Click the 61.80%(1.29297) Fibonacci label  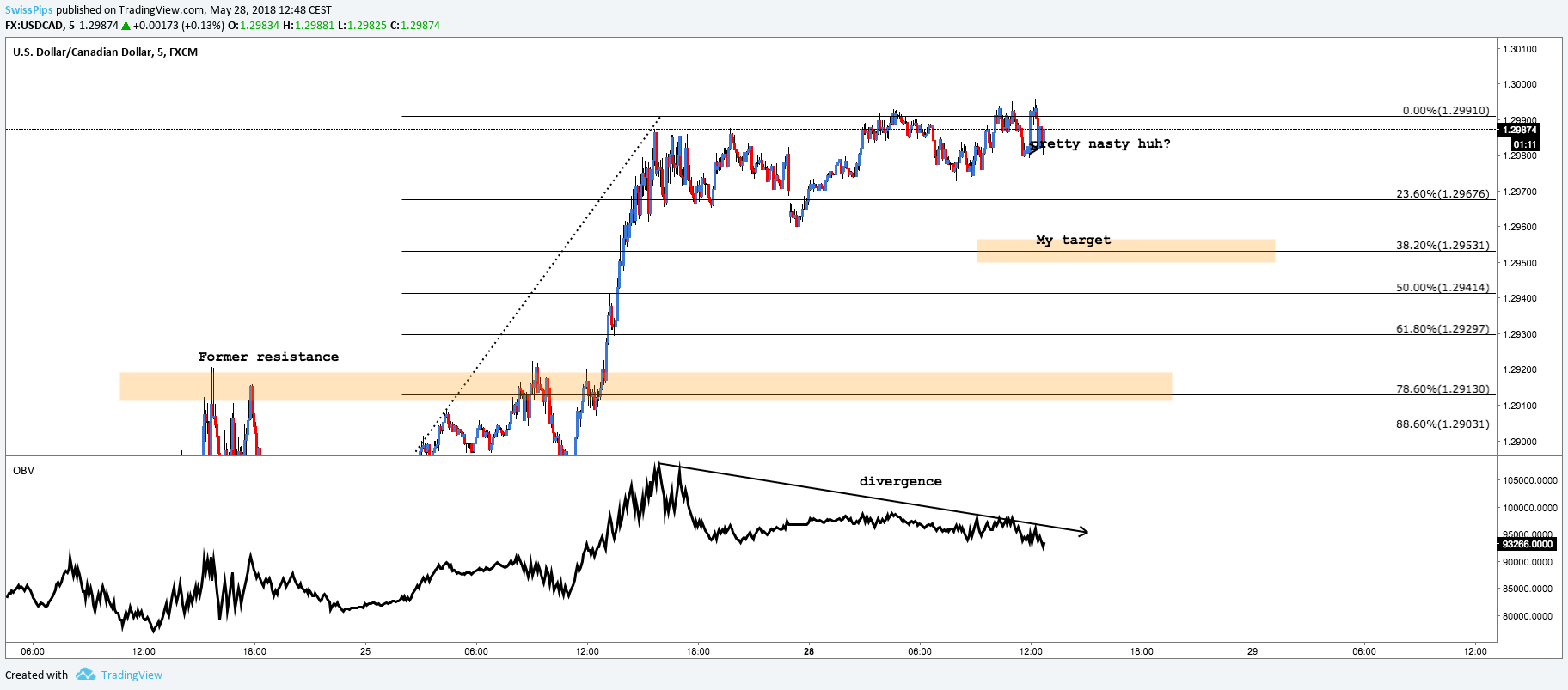(x=1442, y=329)
